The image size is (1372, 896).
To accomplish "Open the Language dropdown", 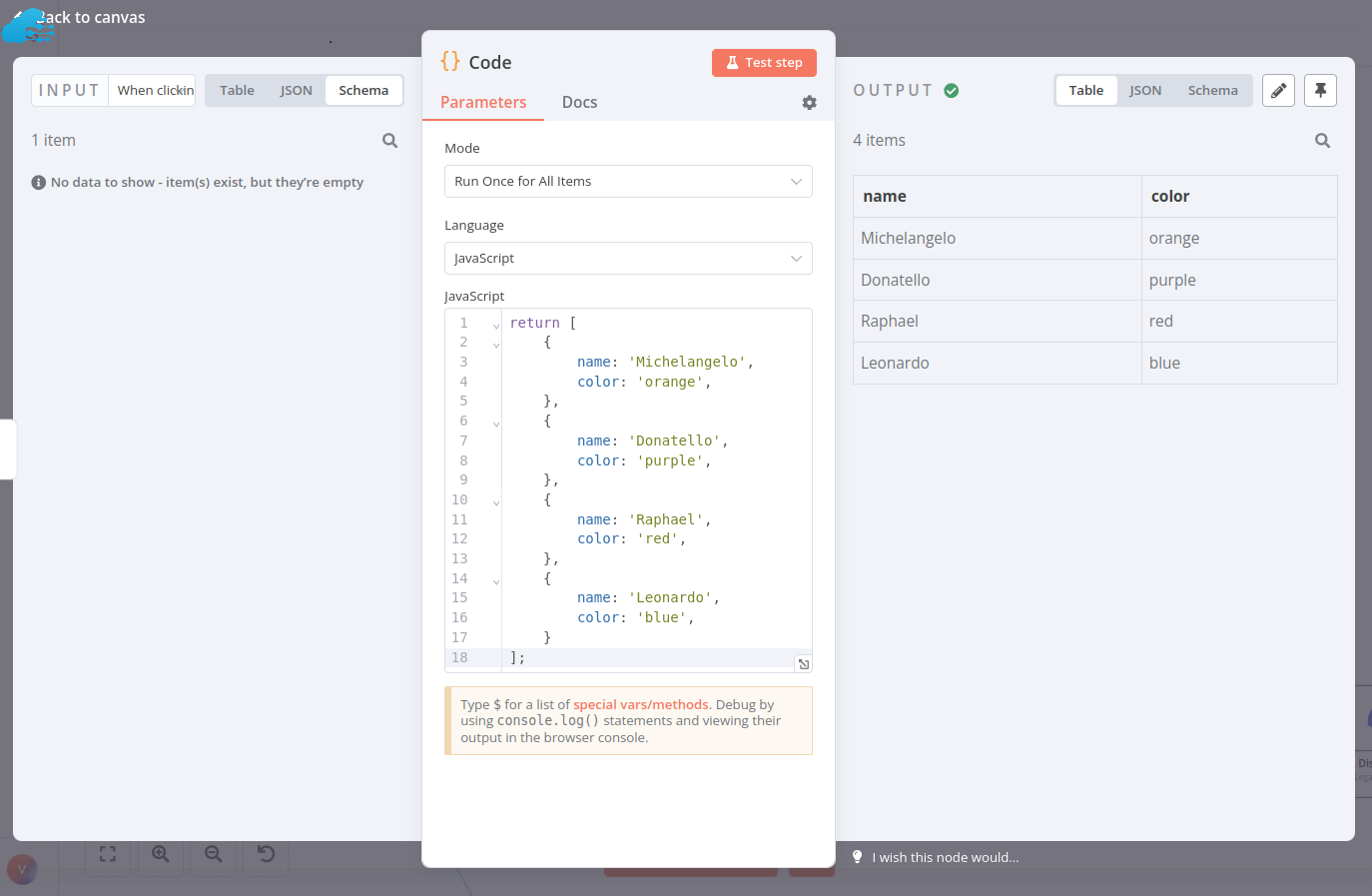I will click(627, 259).
